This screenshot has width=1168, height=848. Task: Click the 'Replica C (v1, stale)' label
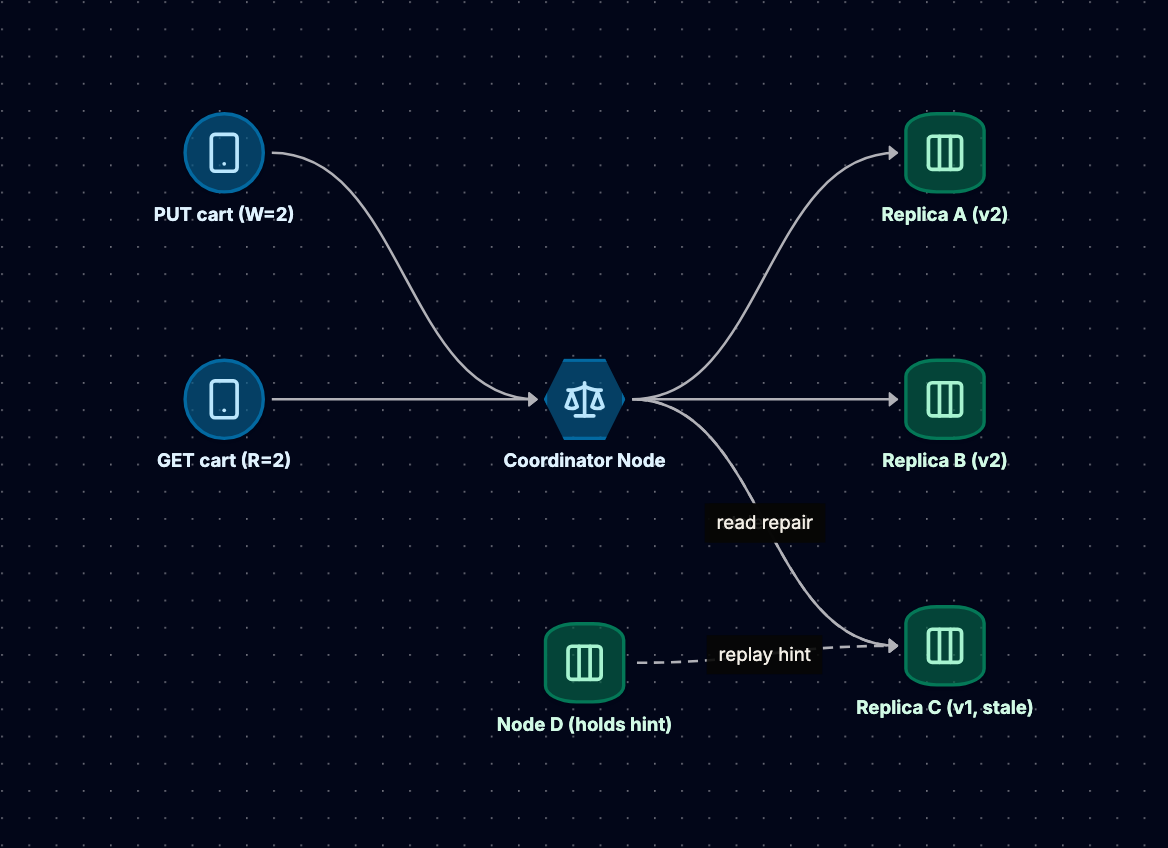point(945,707)
